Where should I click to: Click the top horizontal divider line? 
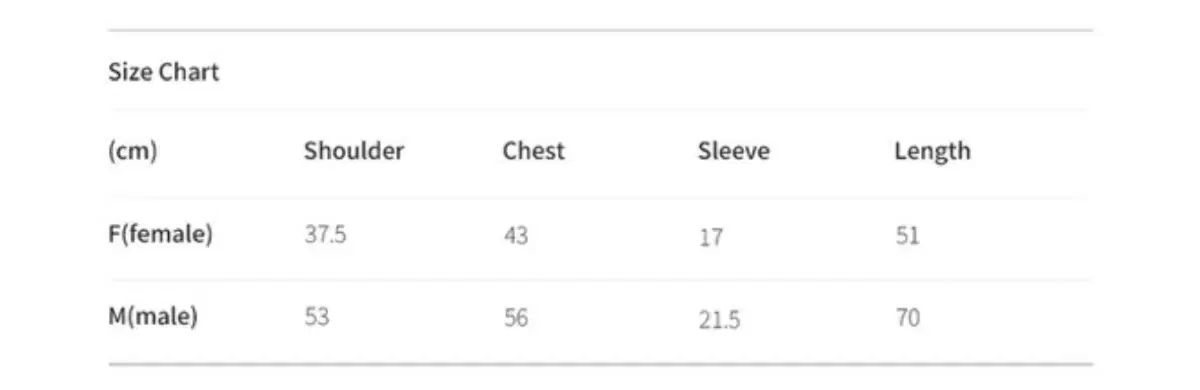(x=600, y=30)
